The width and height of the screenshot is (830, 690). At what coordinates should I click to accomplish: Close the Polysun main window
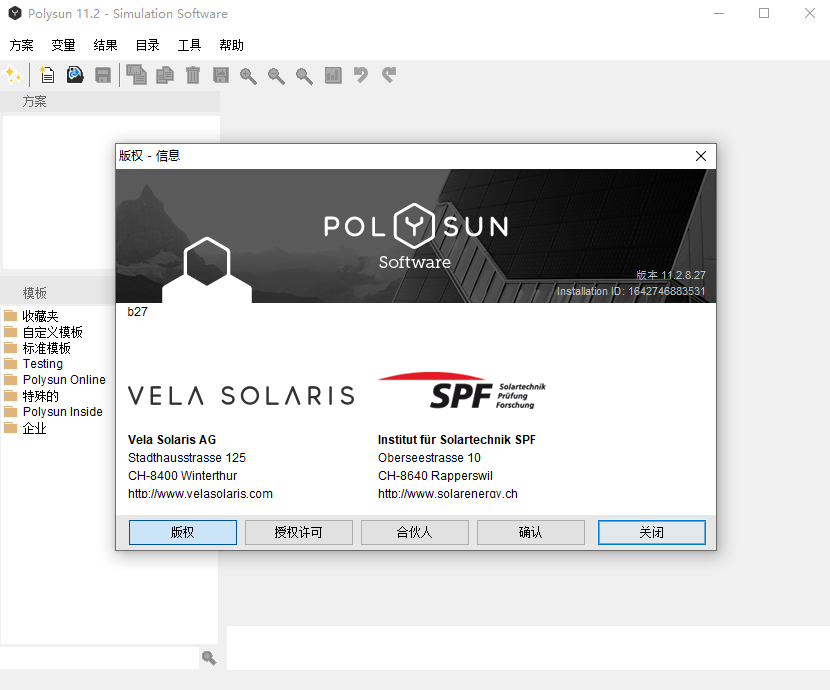coord(810,13)
